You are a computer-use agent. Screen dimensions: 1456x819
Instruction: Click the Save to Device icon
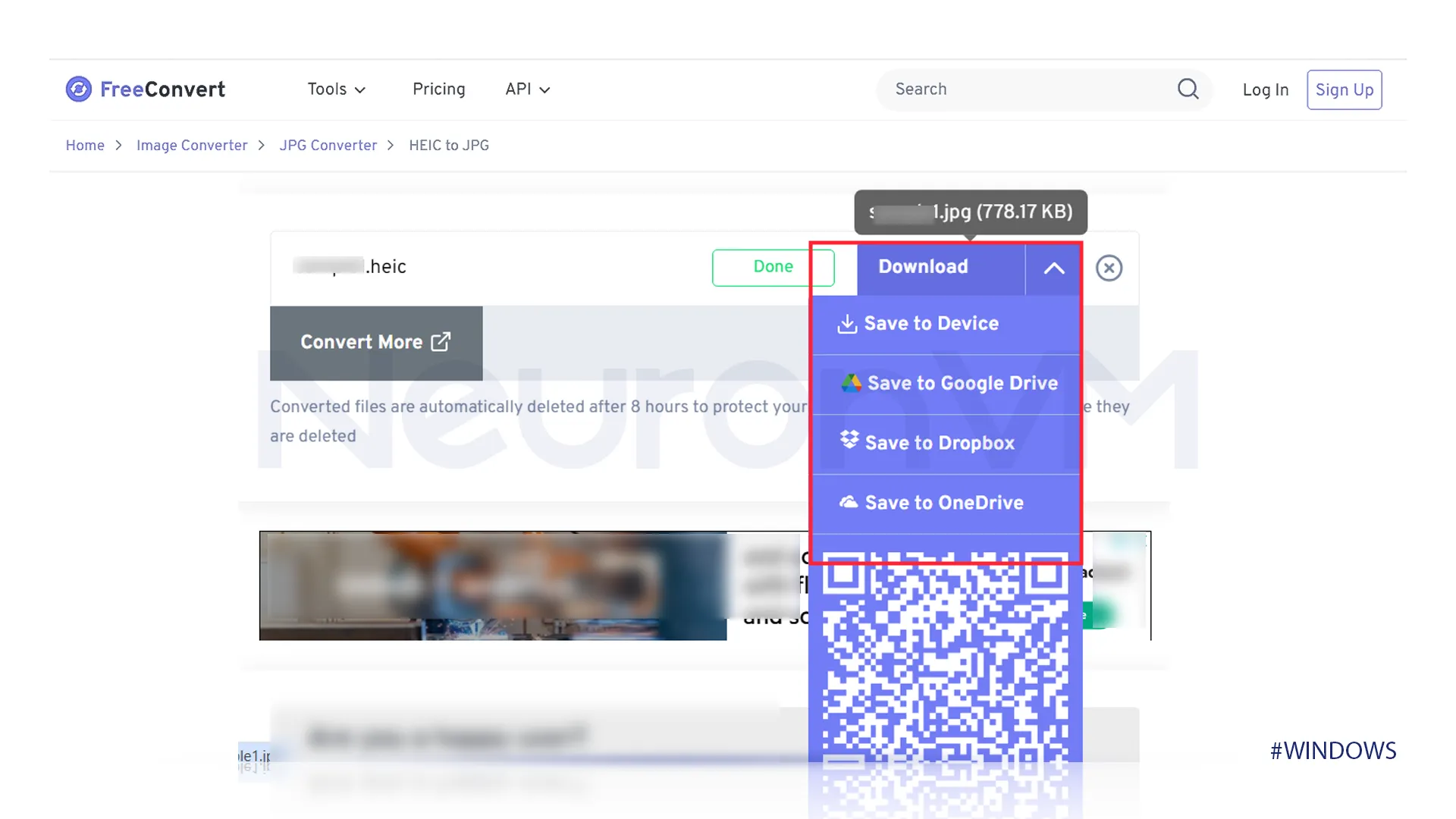click(x=849, y=323)
